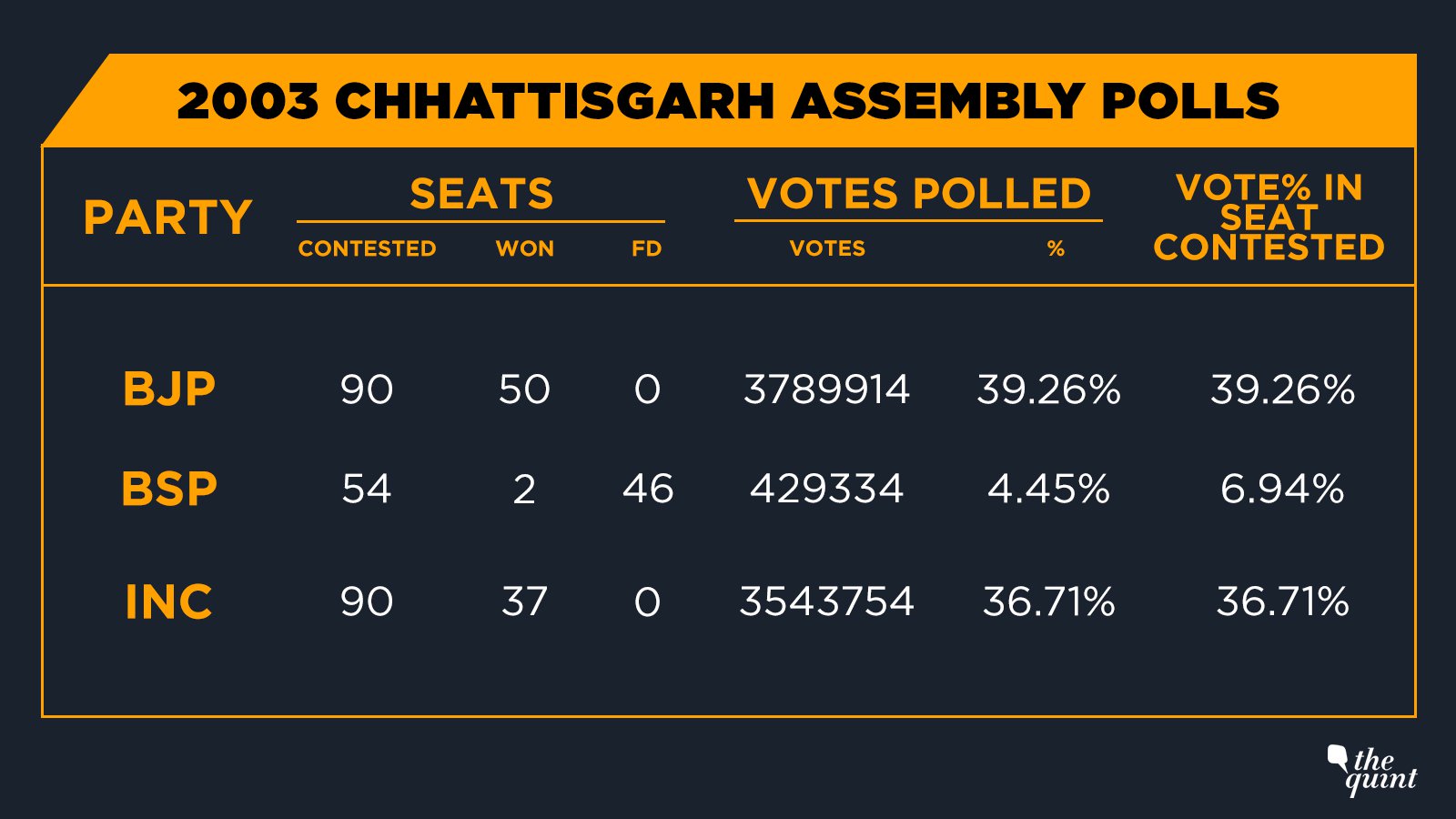Click the VOTES sub-header label

827,248
